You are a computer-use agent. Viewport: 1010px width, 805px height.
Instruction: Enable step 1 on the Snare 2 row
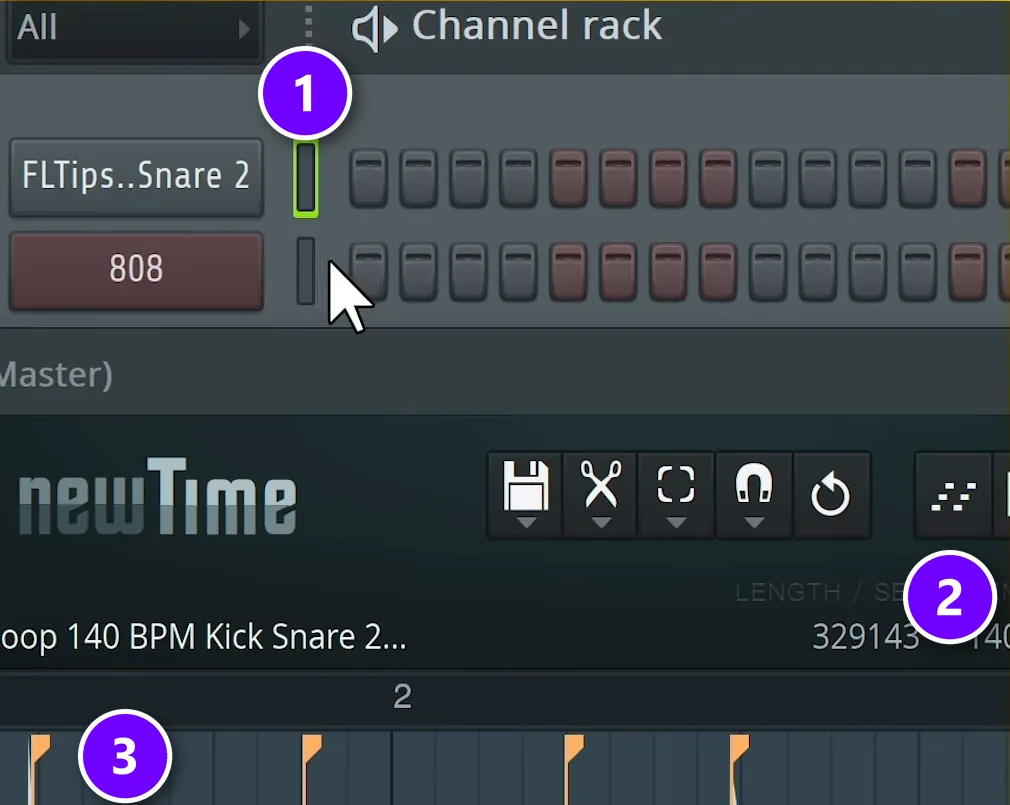coord(368,178)
